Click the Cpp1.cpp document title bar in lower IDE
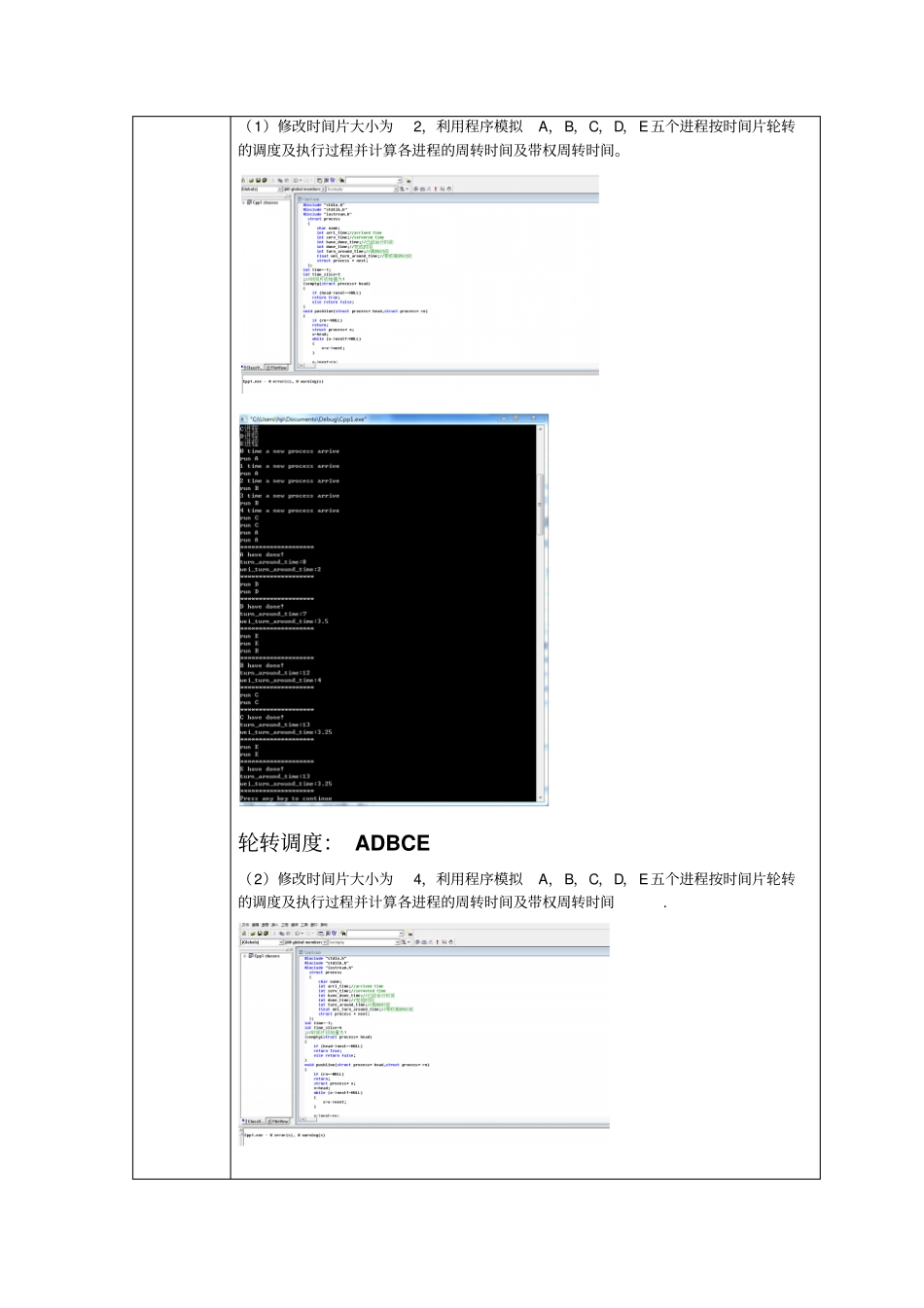This screenshot has width=924, height=1308. [x=453, y=952]
